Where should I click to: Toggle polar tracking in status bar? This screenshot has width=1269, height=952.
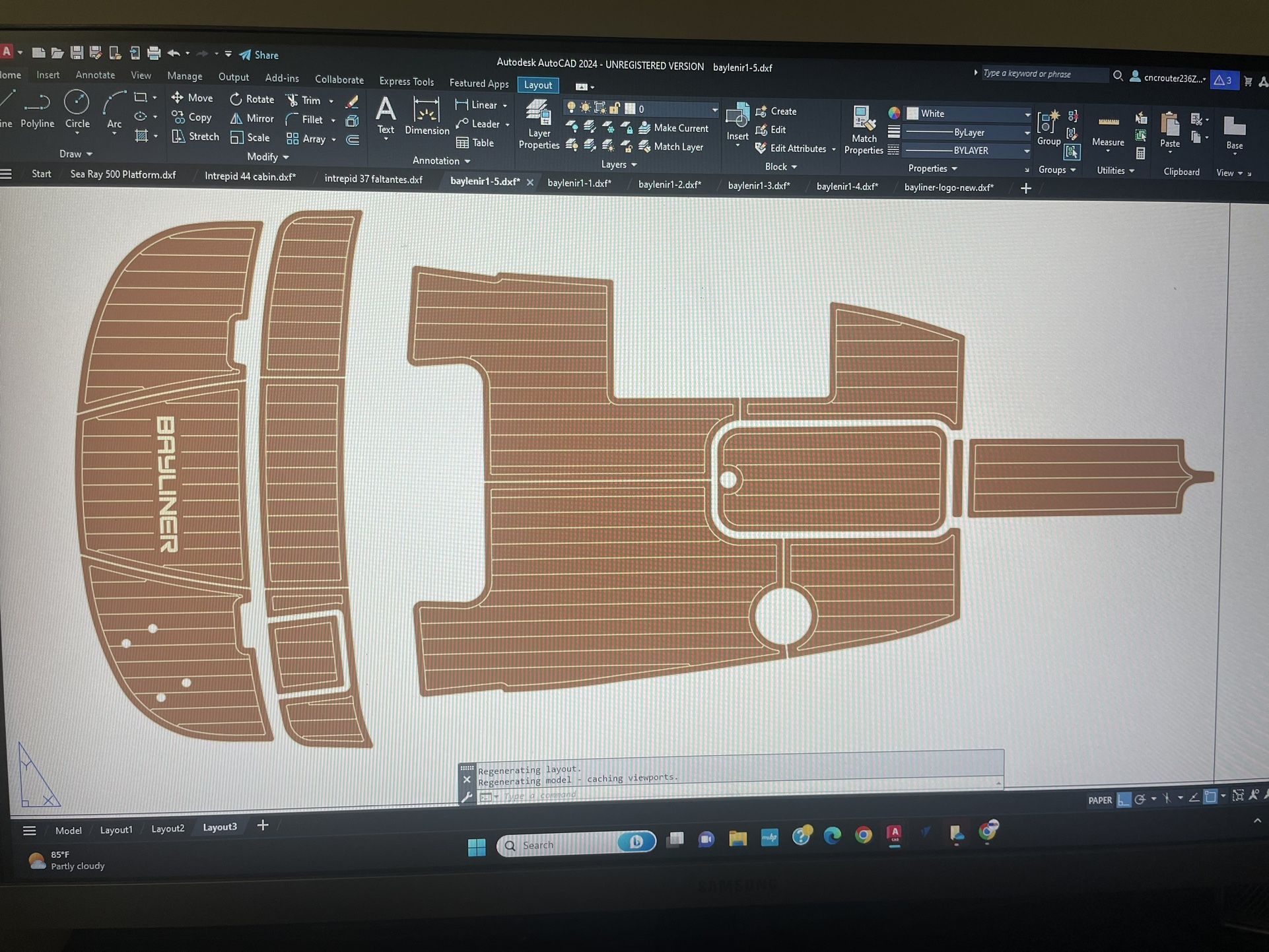tap(1140, 799)
